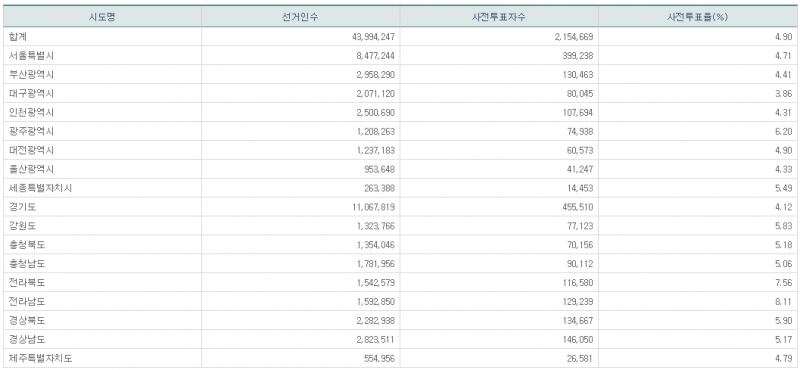Click Incheon voters value 2,500,690
Screen dimensions: 800x370
pos(375,112)
